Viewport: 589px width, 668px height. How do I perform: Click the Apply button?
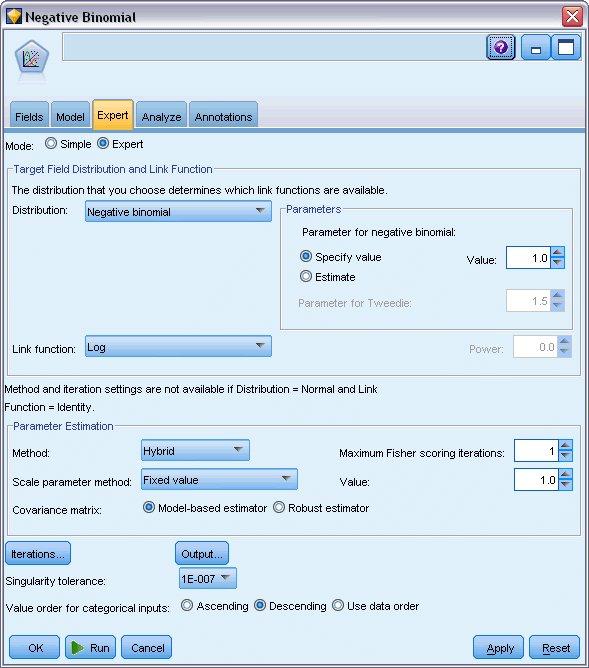500,648
